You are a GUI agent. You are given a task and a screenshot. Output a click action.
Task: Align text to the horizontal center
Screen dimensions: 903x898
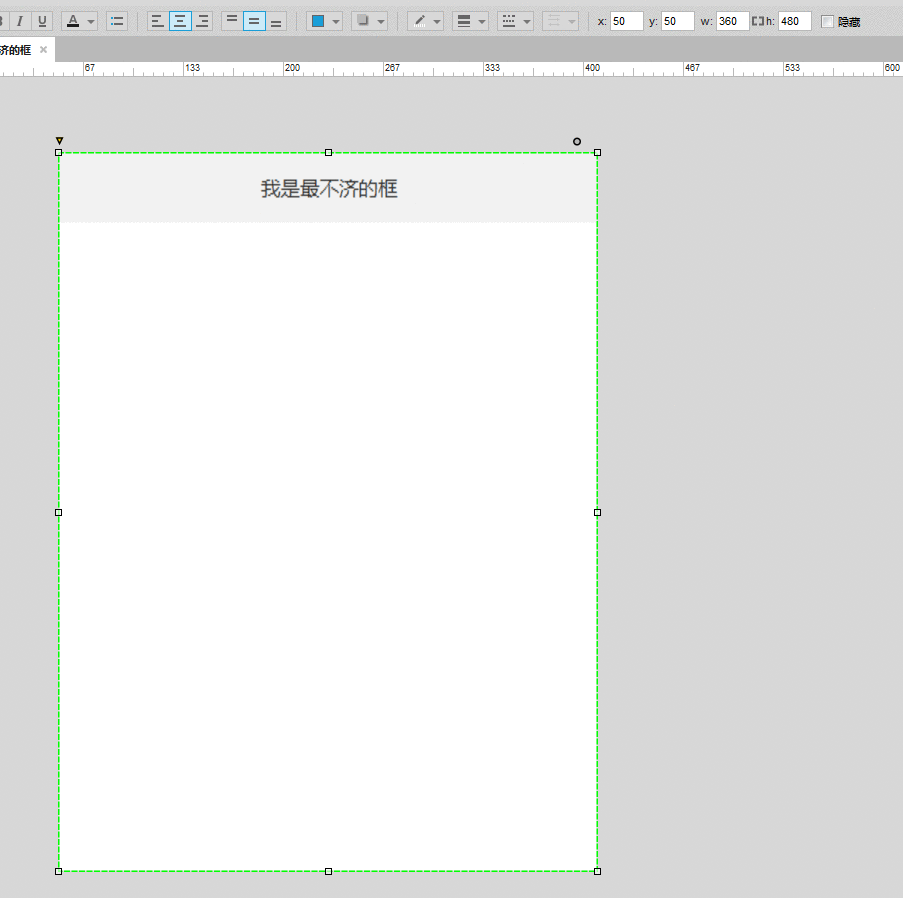[180, 21]
